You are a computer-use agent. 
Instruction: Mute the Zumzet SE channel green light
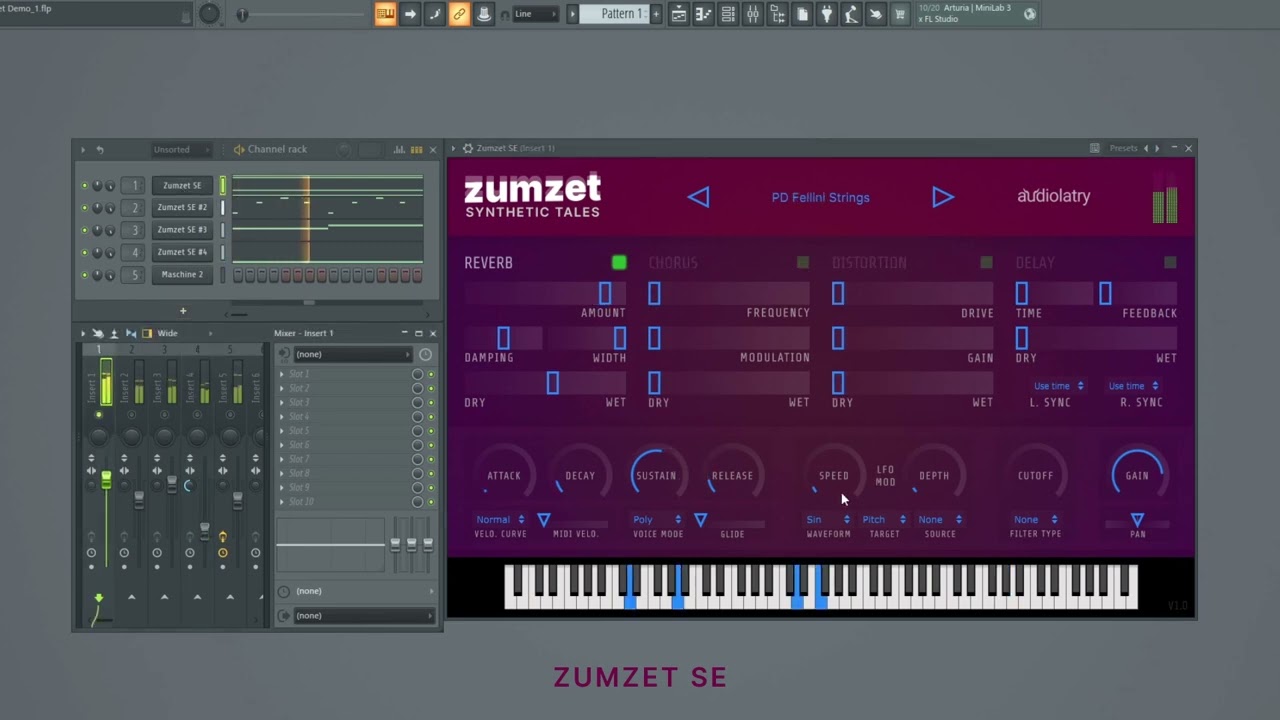(x=84, y=185)
